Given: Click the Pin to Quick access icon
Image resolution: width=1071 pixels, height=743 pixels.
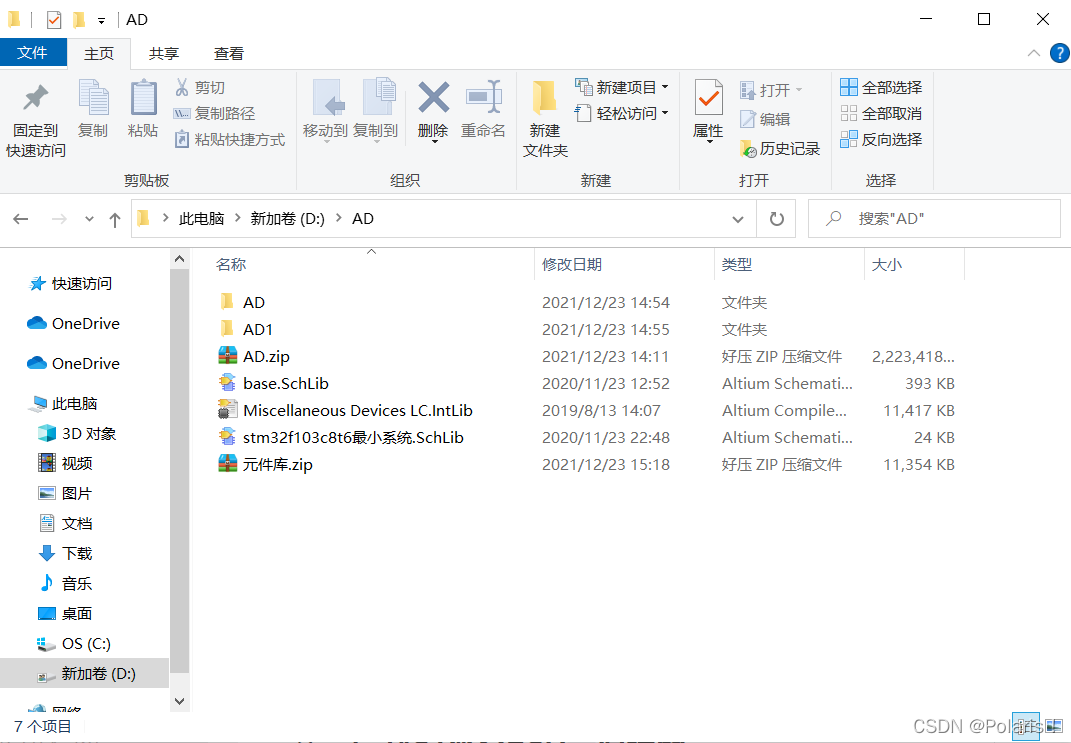Looking at the screenshot, I should pyautogui.click(x=36, y=98).
